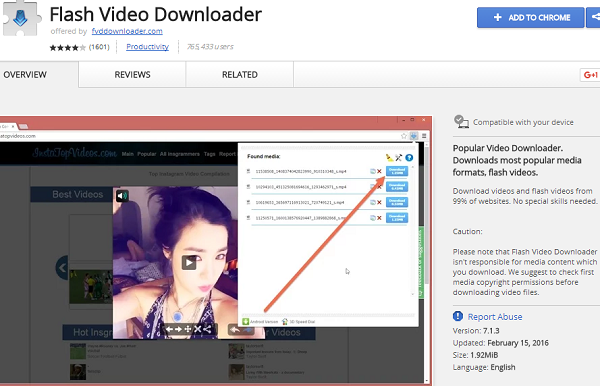Click the star rating of the extension
The image size is (600, 386).
pyautogui.click(x=67, y=47)
